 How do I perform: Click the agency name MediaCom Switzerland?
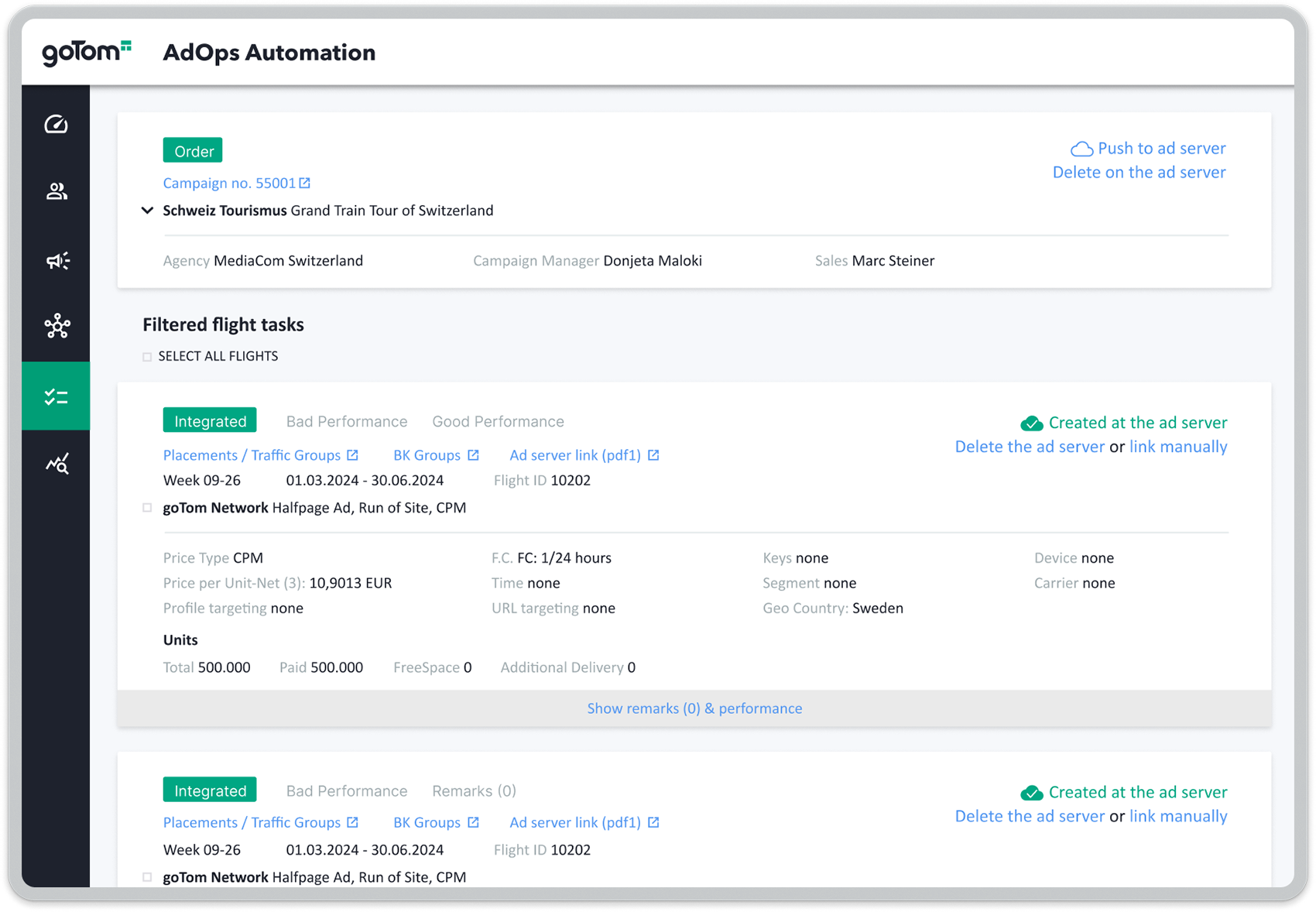(x=288, y=261)
